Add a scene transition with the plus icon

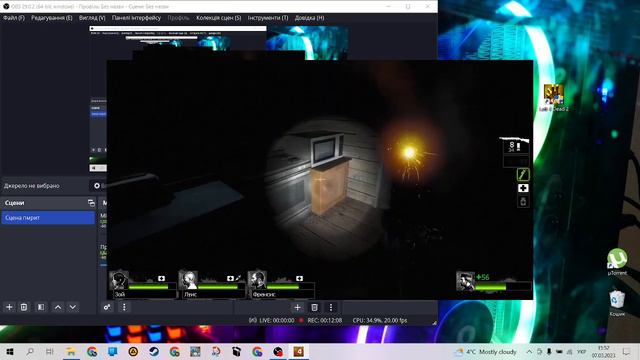click(x=297, y=307)
